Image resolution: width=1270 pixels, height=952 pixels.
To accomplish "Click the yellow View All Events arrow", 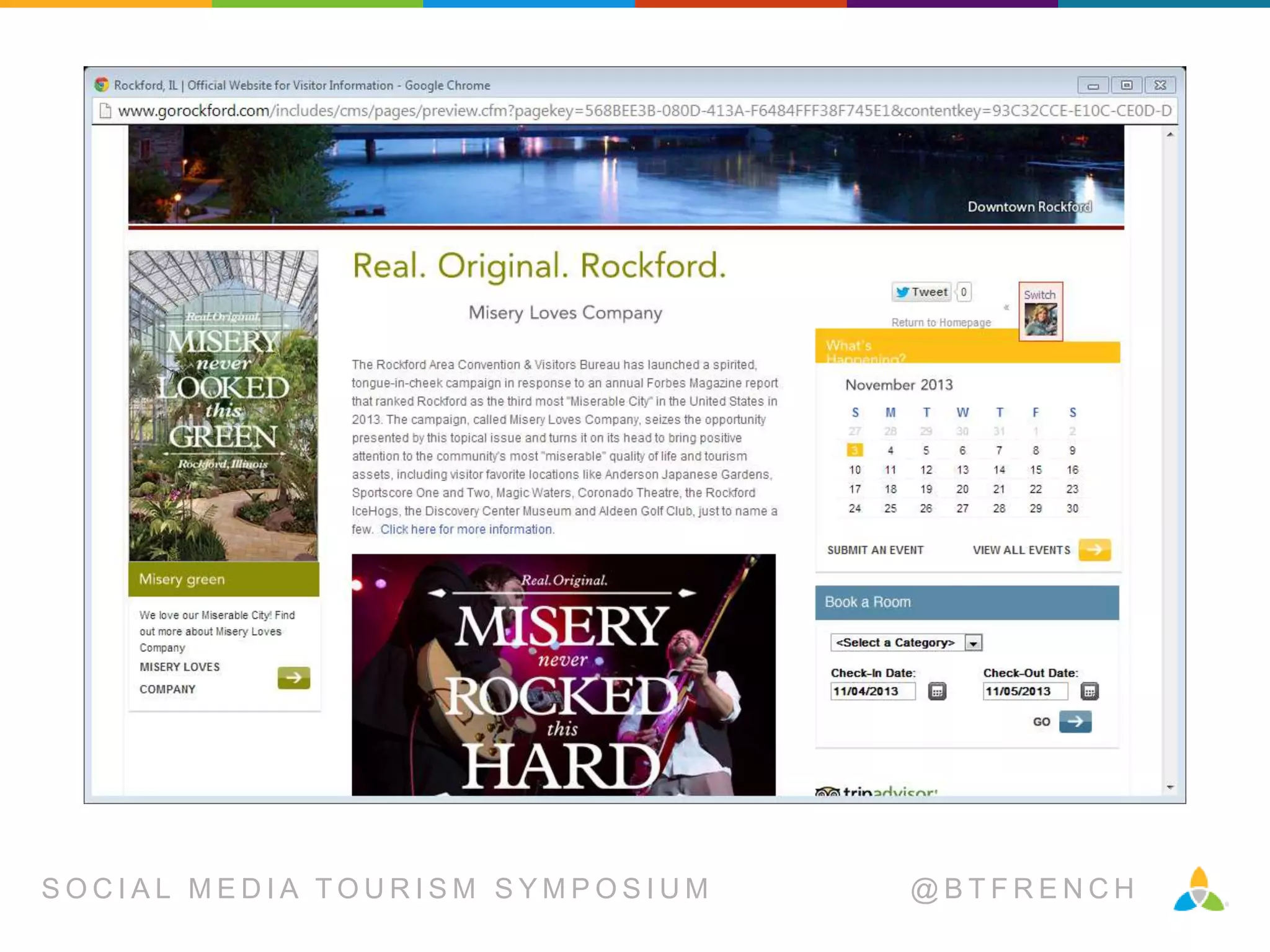I will pos(1095,549).
